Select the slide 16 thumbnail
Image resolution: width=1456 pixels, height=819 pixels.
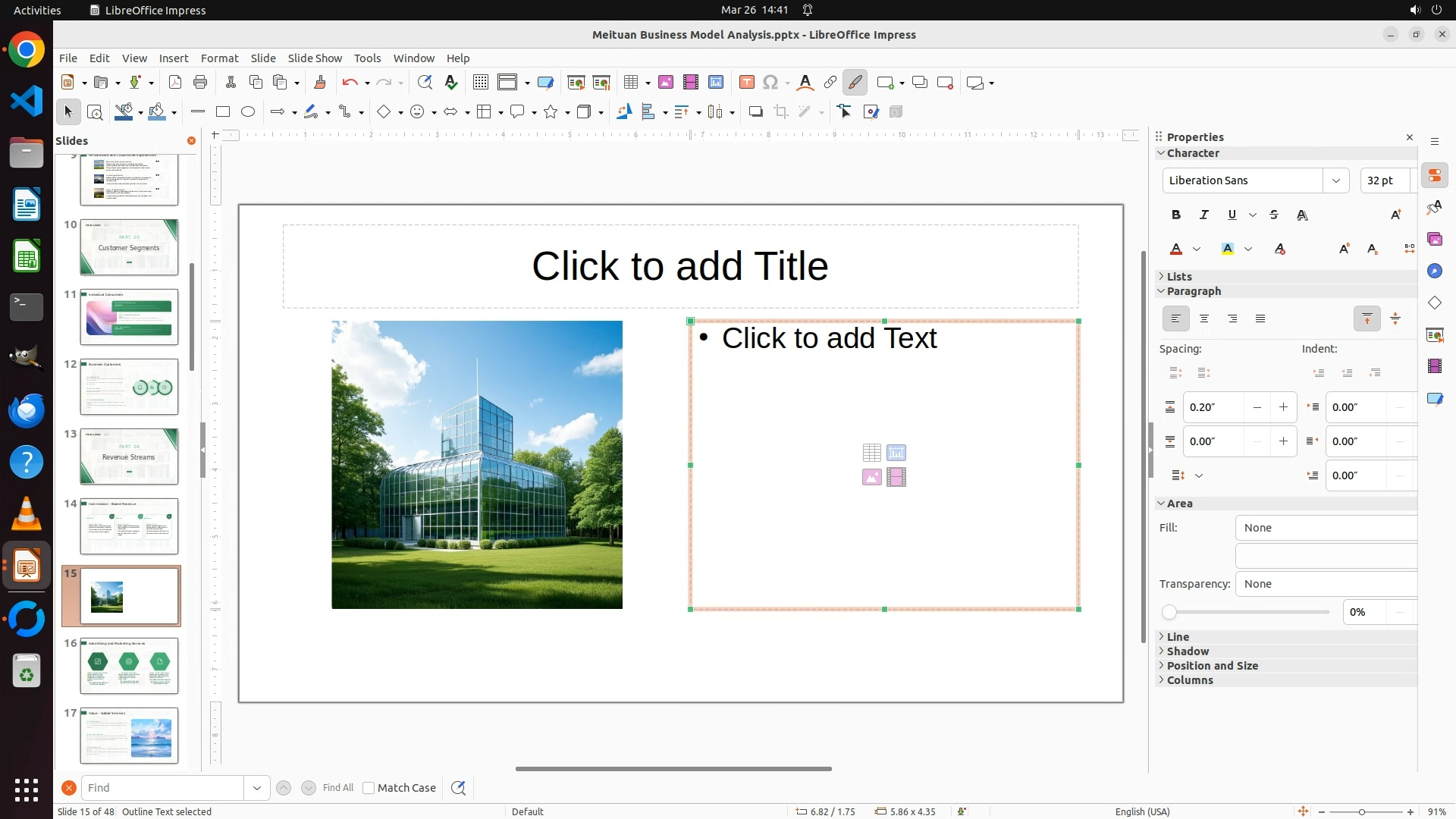click(129, 665)
